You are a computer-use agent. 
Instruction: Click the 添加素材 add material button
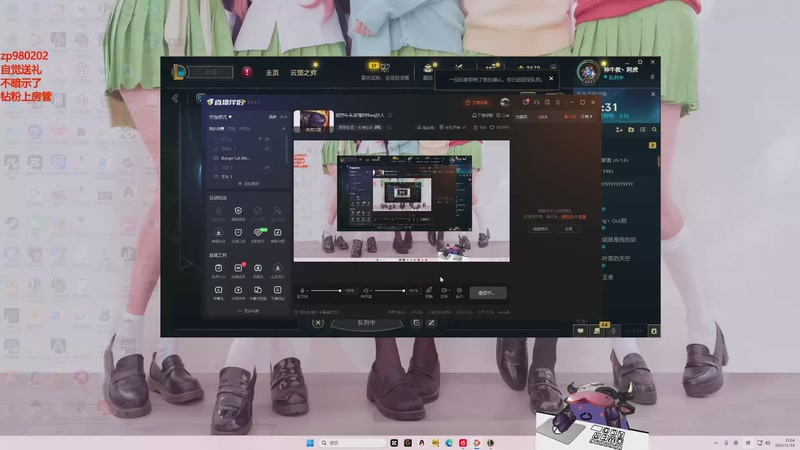click(248, 184)
